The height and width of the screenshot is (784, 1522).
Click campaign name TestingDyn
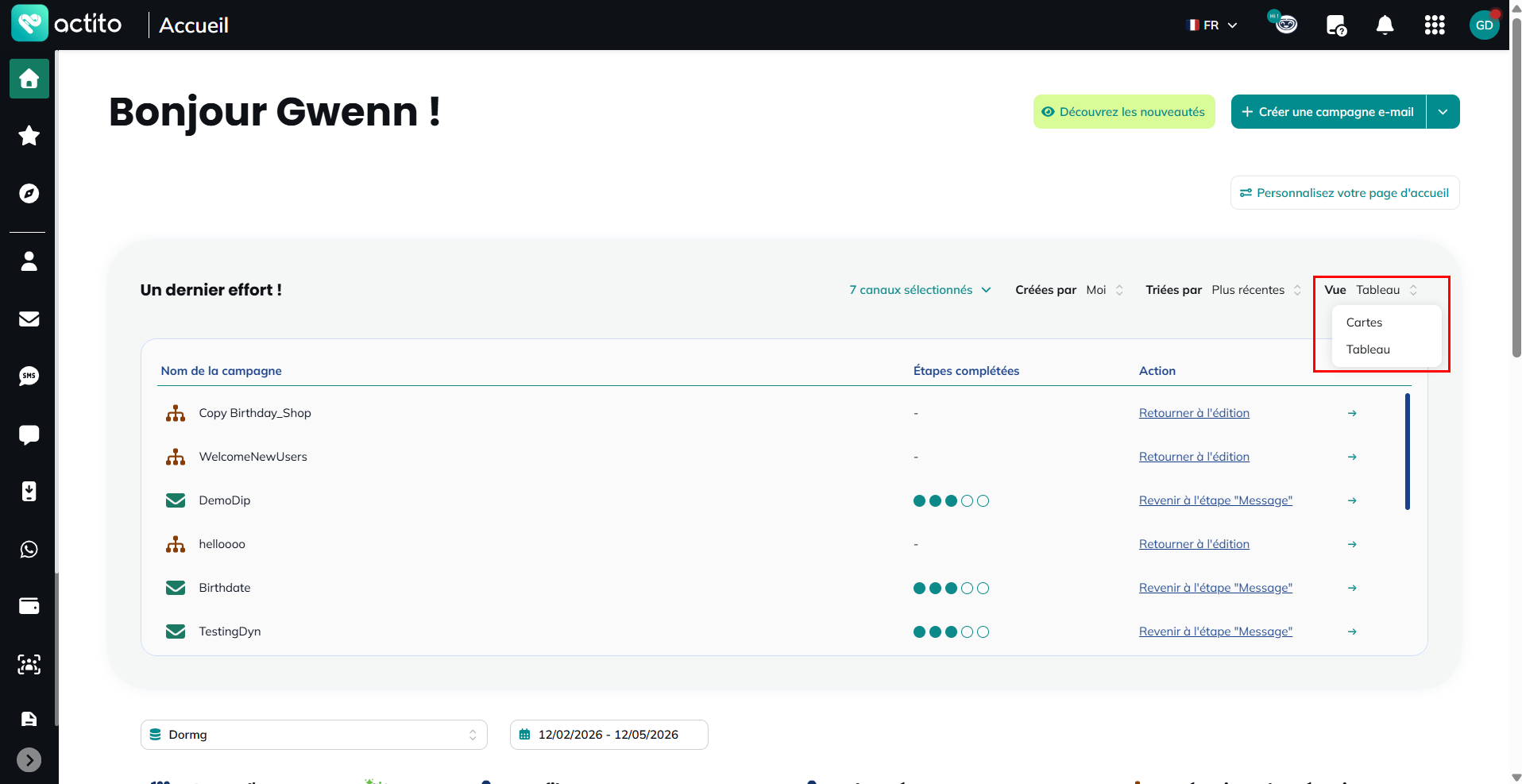(x=230, y=631)
